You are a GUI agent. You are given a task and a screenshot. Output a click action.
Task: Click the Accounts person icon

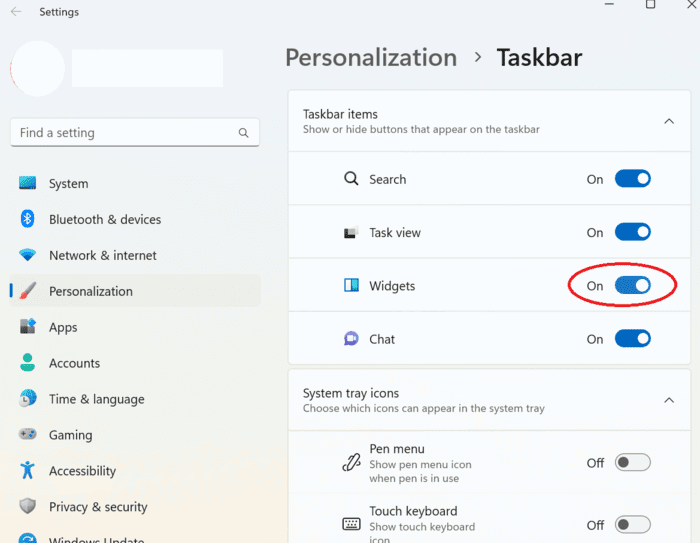(28, 362)
